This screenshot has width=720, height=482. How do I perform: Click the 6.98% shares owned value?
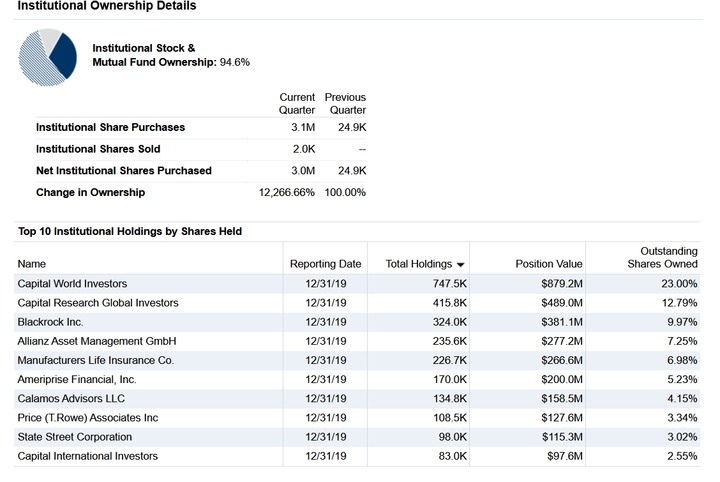(682, 360)
